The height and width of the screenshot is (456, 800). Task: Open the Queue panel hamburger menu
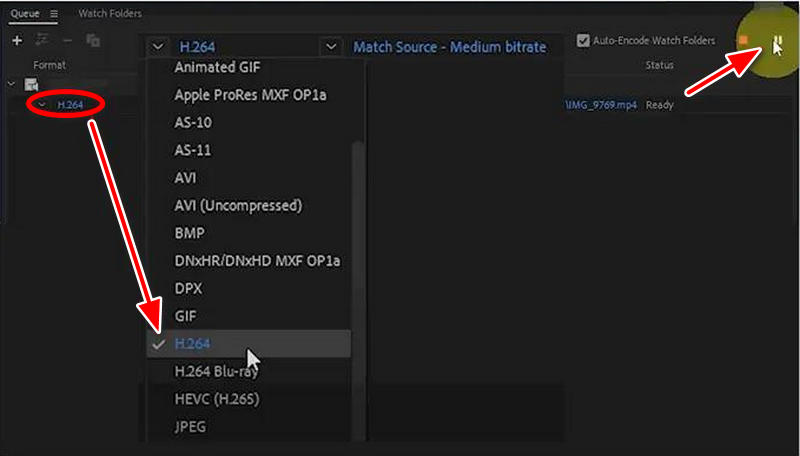(53, 14)
